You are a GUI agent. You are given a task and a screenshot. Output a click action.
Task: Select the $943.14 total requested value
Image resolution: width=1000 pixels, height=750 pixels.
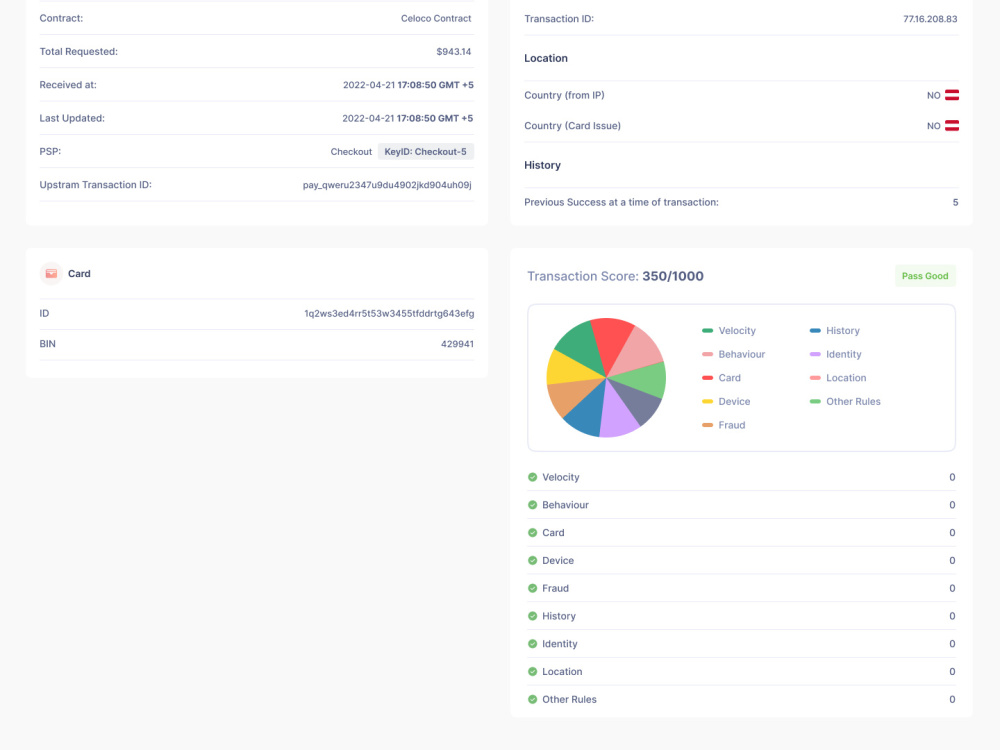point(454,52)
